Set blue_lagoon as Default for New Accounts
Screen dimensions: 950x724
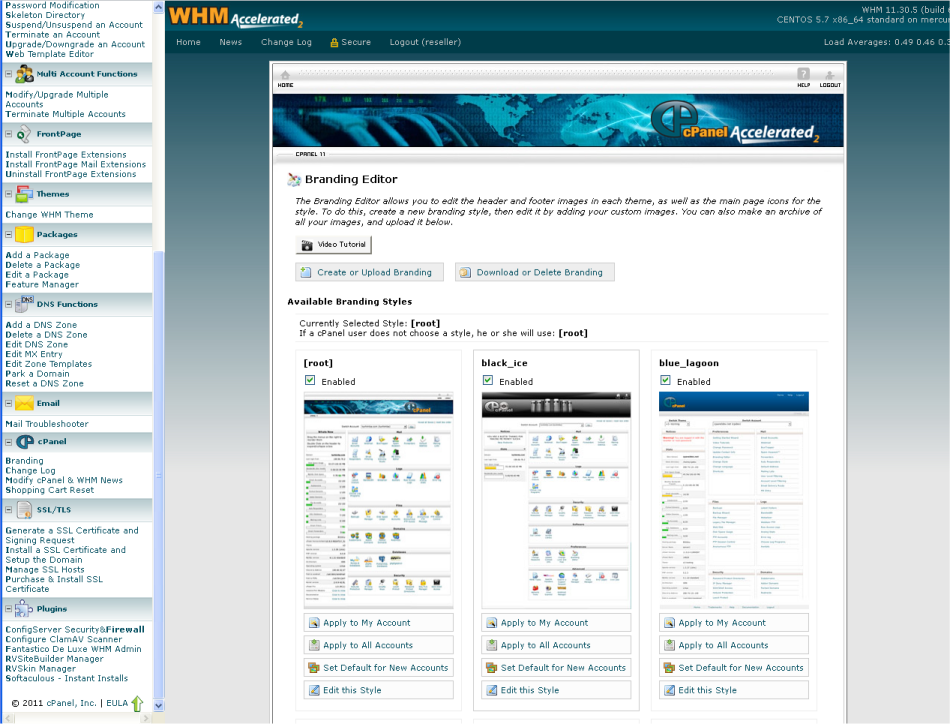pyautogui.click(x=734, y=668)
